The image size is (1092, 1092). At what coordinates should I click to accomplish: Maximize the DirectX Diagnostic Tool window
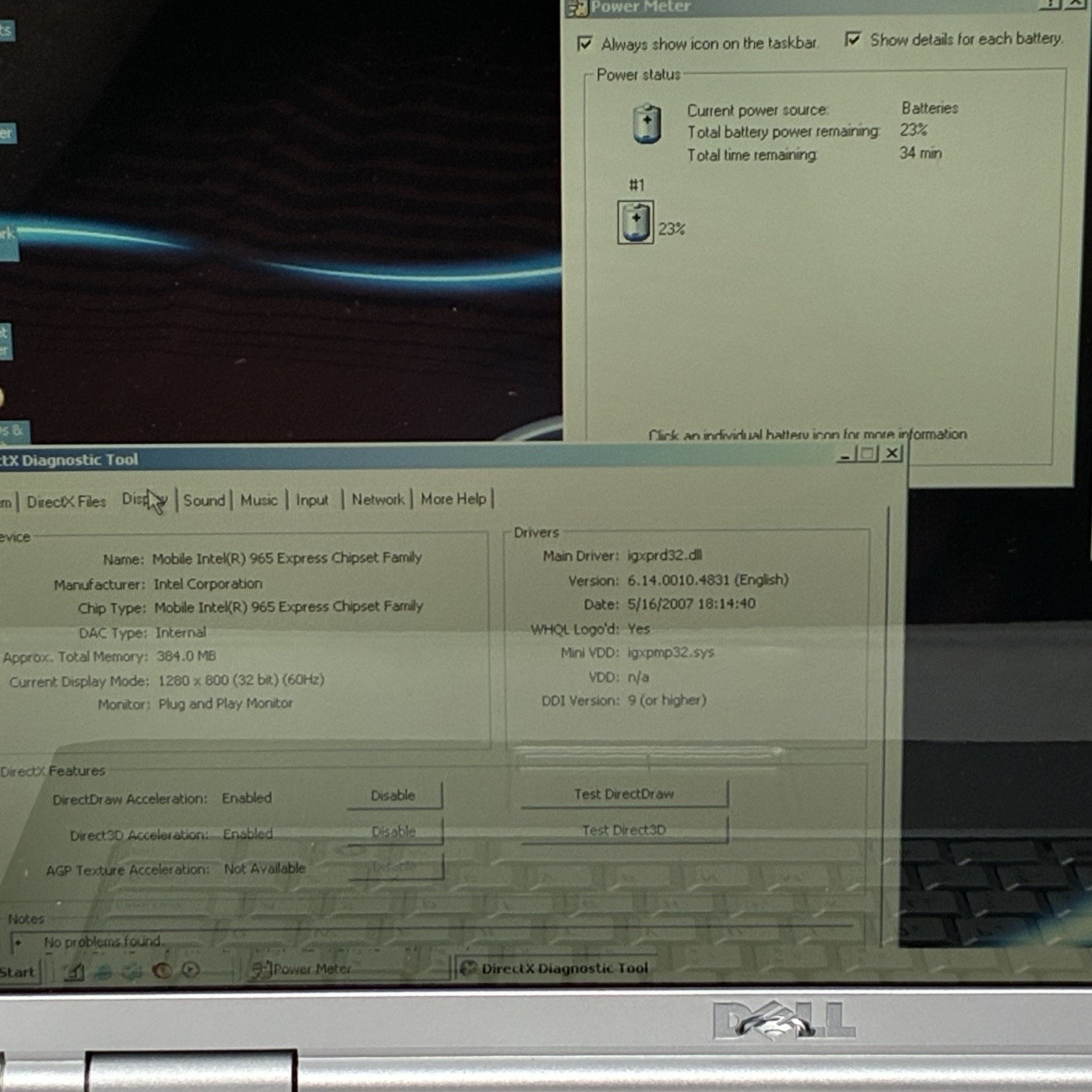pyautogui.click(x=867, y=453)
